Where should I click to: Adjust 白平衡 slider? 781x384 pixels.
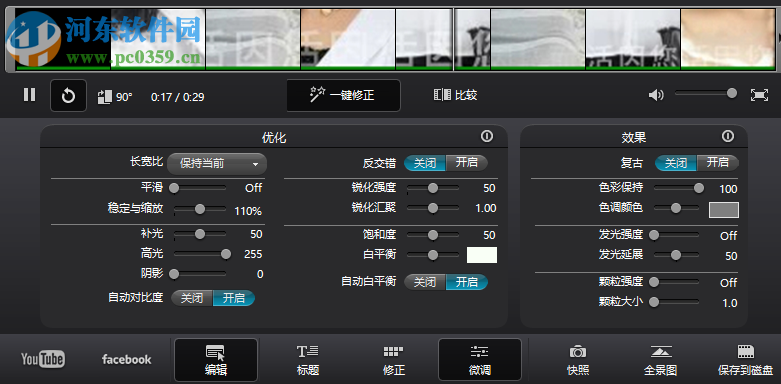pos(433,255)
